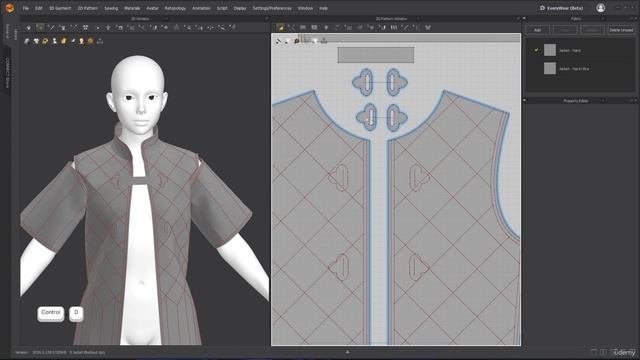The height and width of the screenshot is (360, 640).
Task: Open the Edit menu
Action: point(38,8)
